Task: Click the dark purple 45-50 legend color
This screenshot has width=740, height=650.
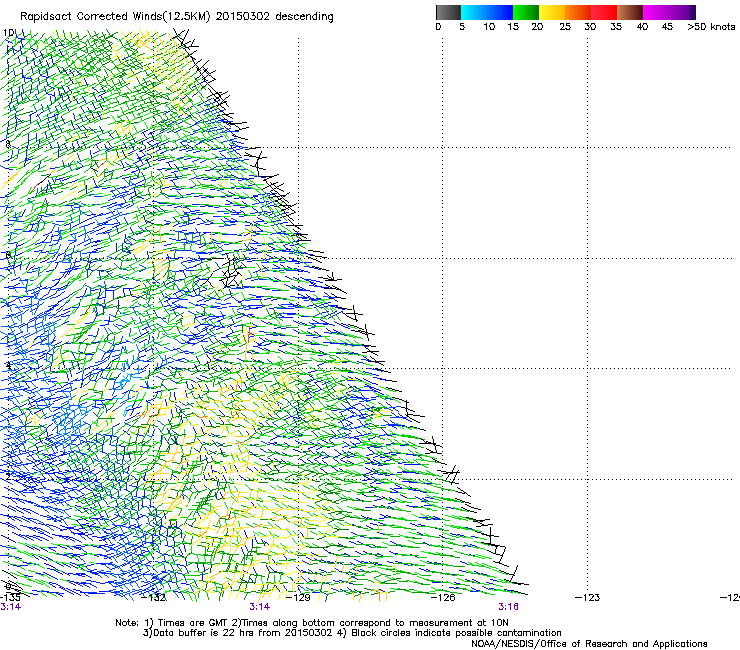Action: pyautogui.click(x=682, y=12)
